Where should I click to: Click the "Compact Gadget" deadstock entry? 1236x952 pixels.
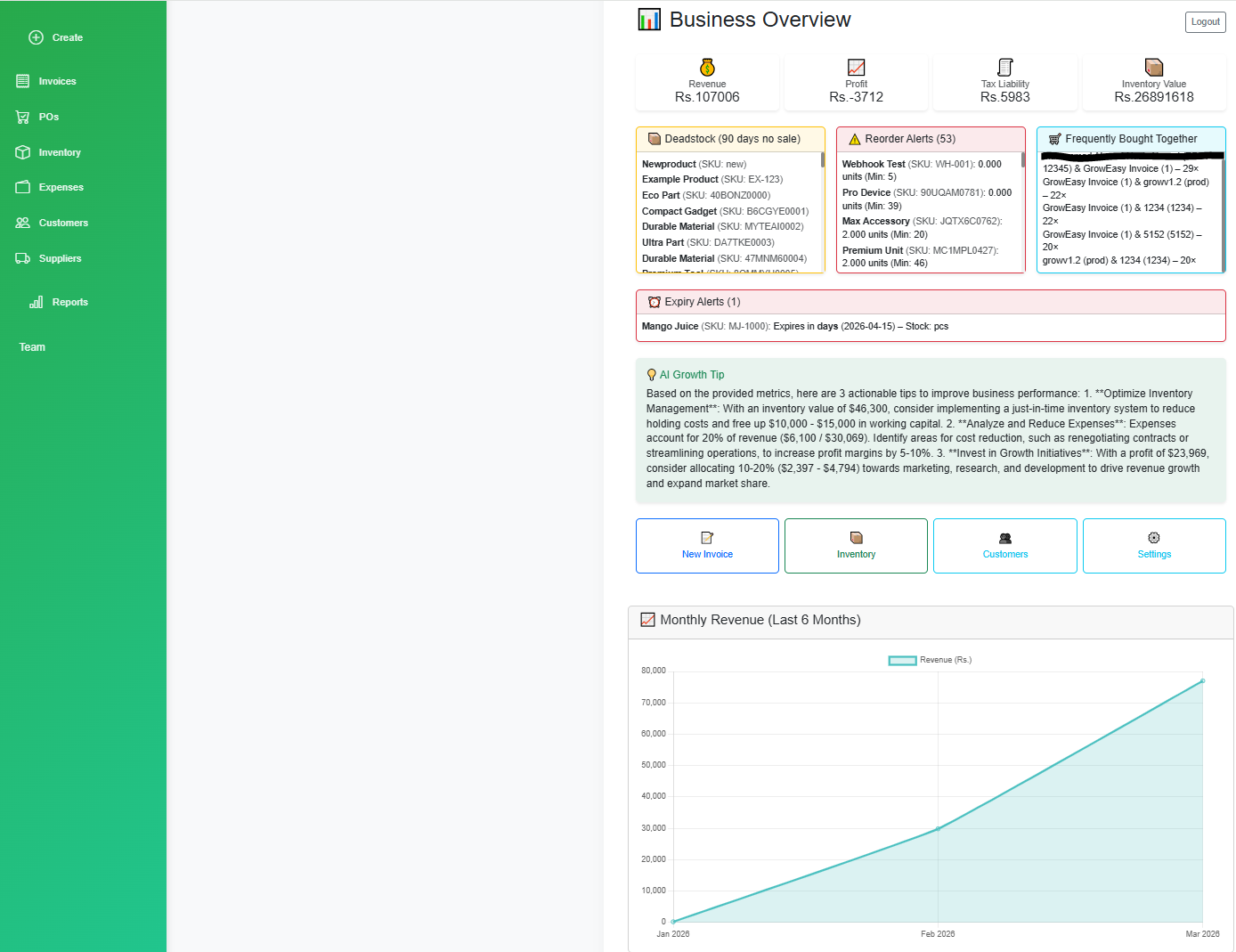[726, 211]
